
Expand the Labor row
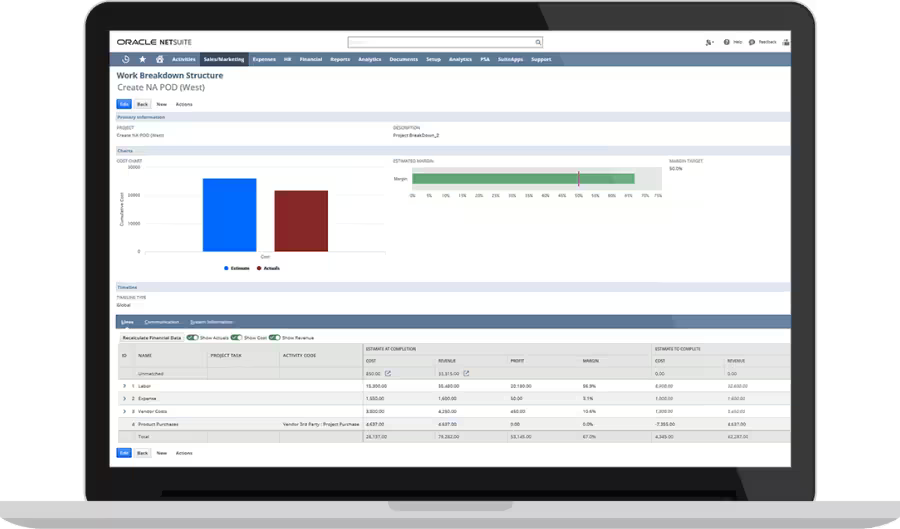coord(124,385)
